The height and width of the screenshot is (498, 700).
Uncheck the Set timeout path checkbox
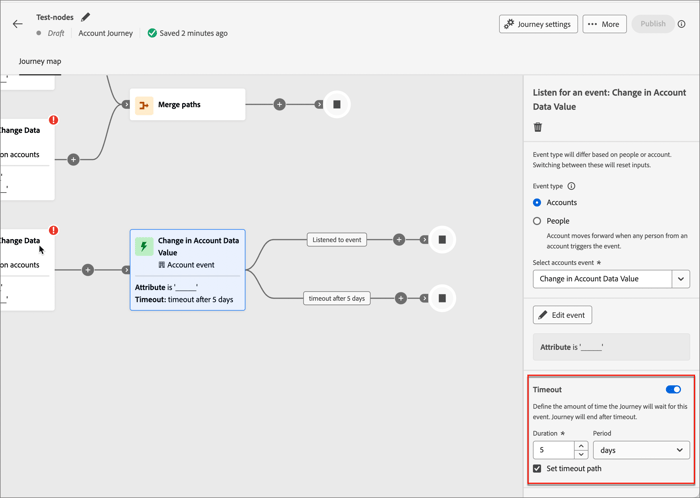pyautogui.click(x=538, y=468)
